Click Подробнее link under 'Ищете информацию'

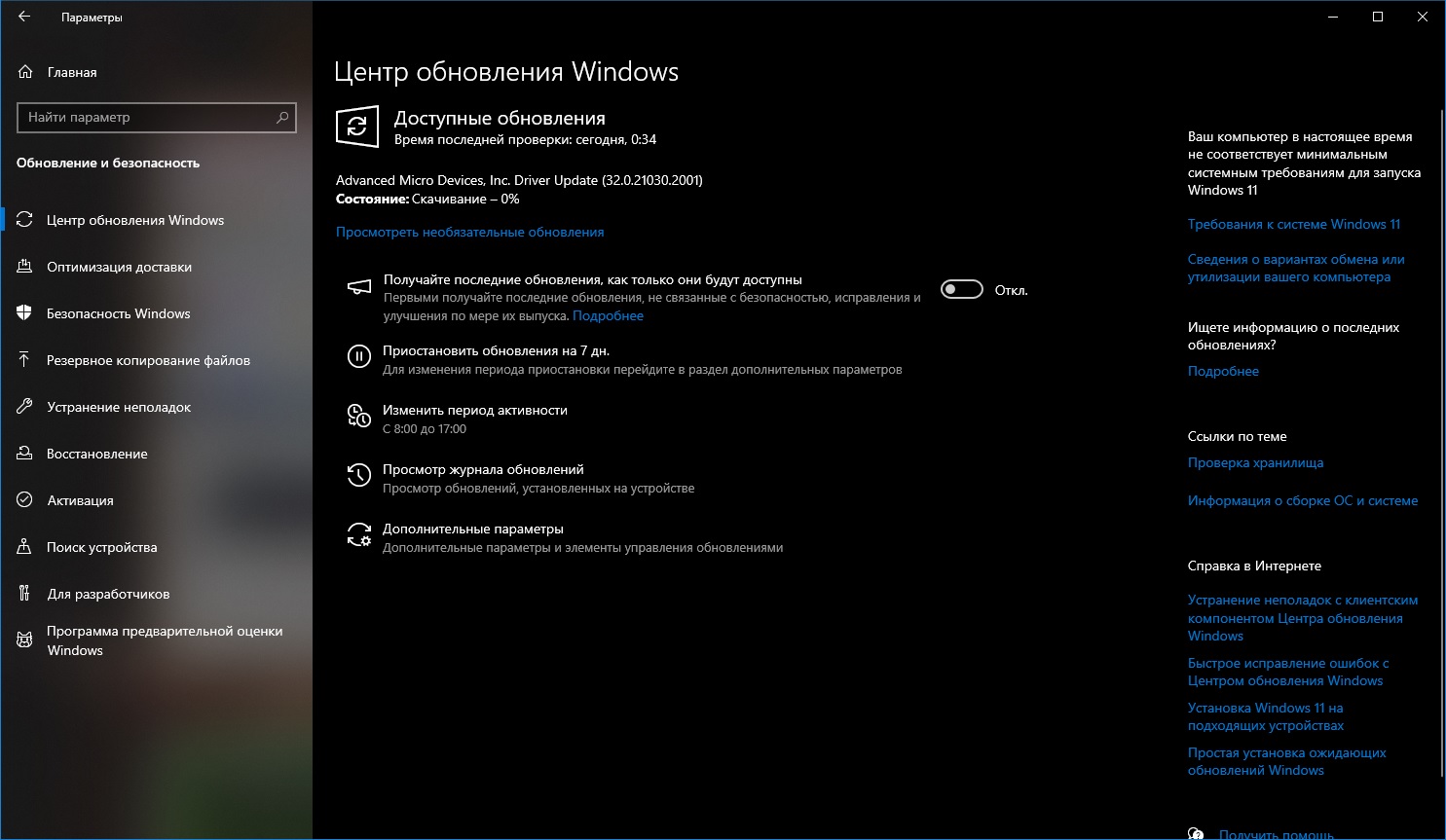pyautogui.click(x=1223, y=371)
